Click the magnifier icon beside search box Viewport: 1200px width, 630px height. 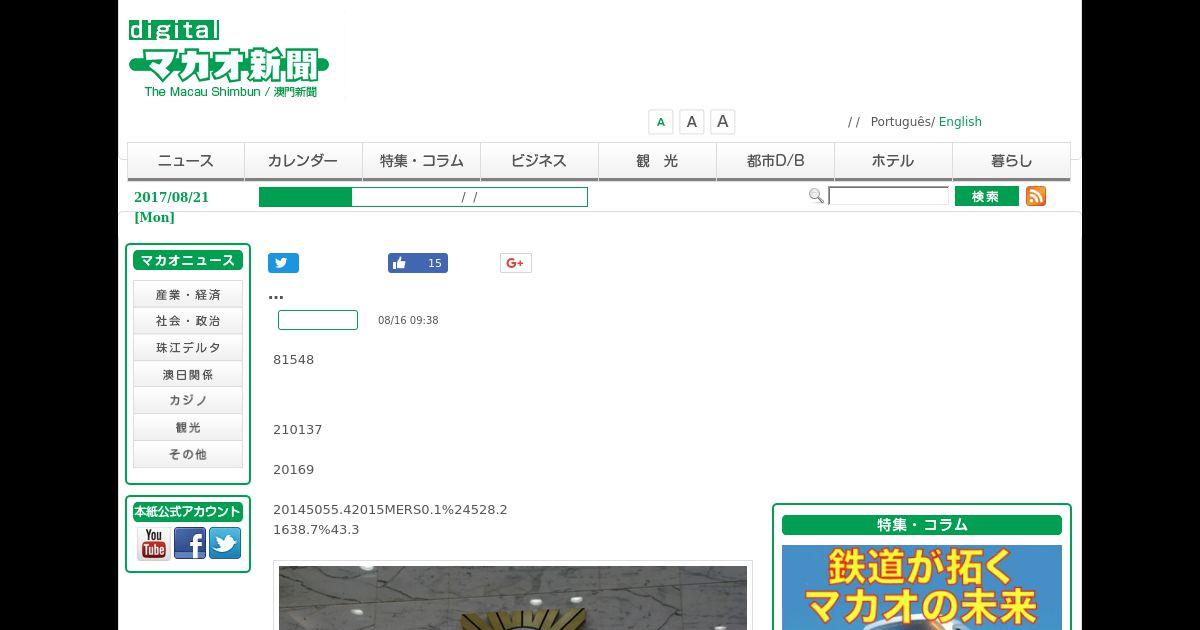[816, 196]
